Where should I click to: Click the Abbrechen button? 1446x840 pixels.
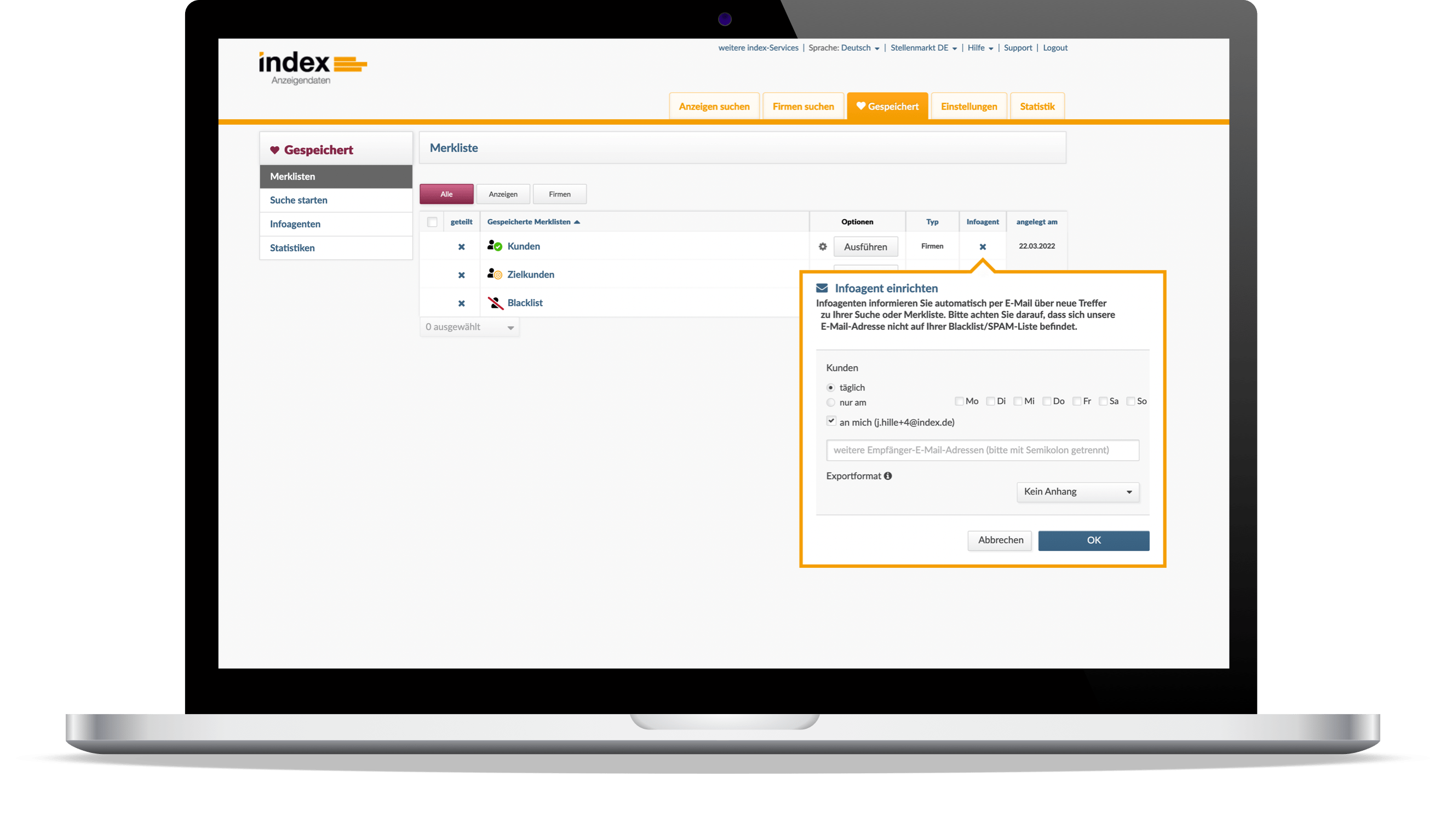click(1000, 540)
